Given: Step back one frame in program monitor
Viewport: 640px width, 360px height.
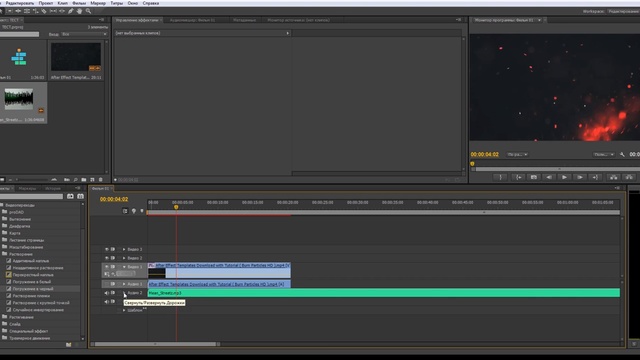Looking at the screenshot, I should (549, 177).
